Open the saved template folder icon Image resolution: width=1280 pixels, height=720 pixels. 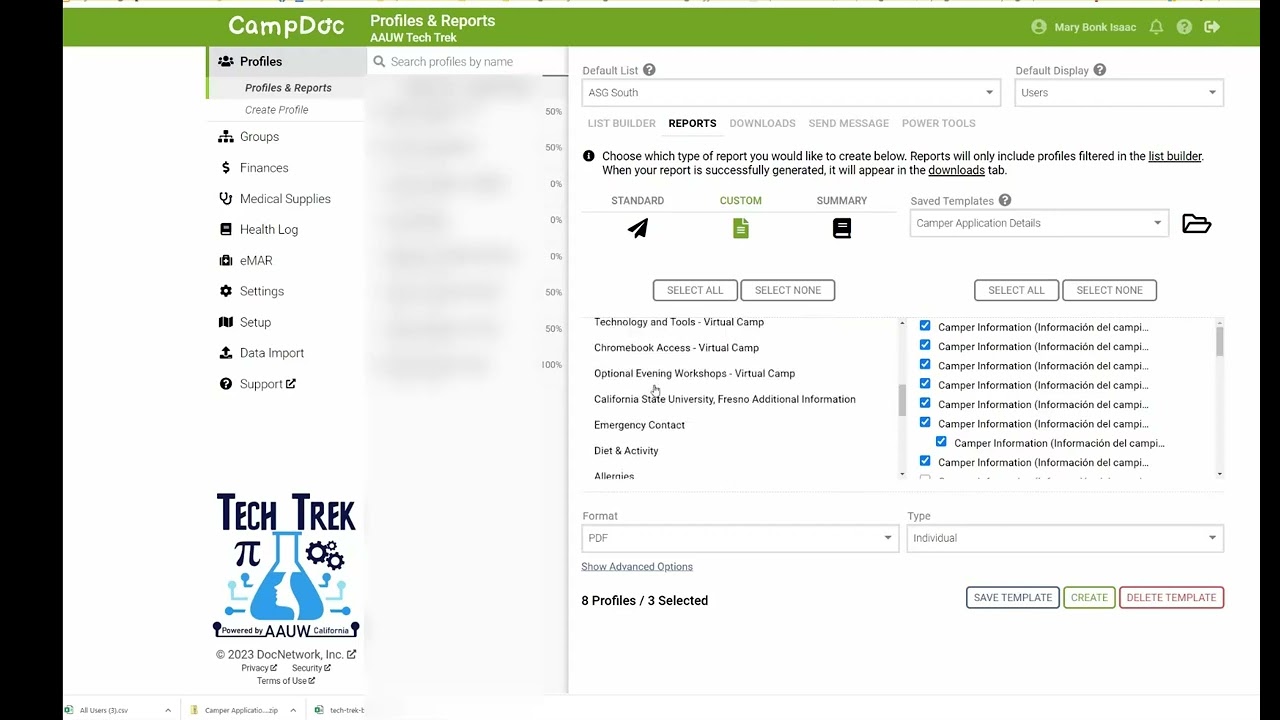pyautogui.click(x=1197, y=224)
